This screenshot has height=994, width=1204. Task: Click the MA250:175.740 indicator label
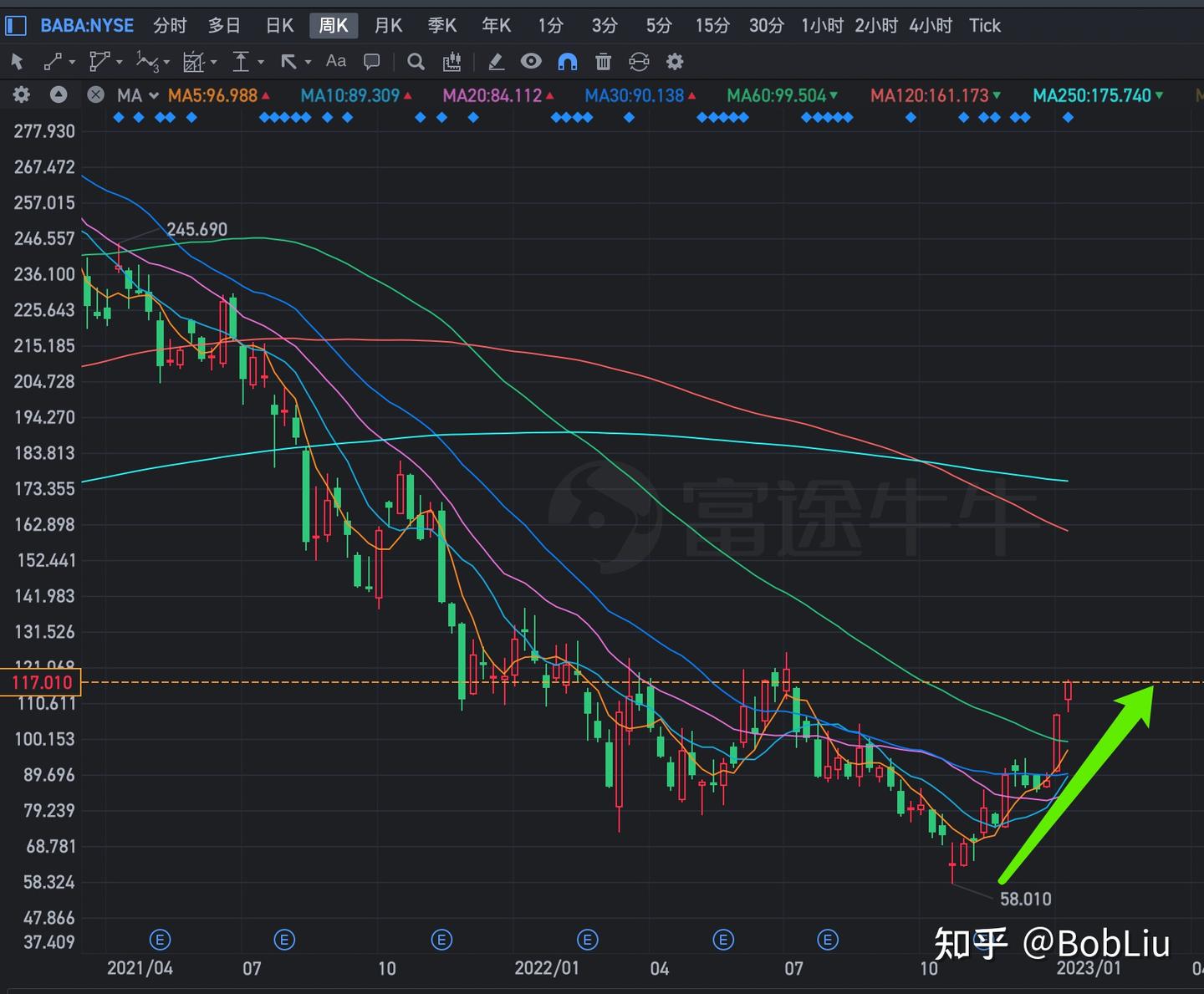pos(1091,94)
